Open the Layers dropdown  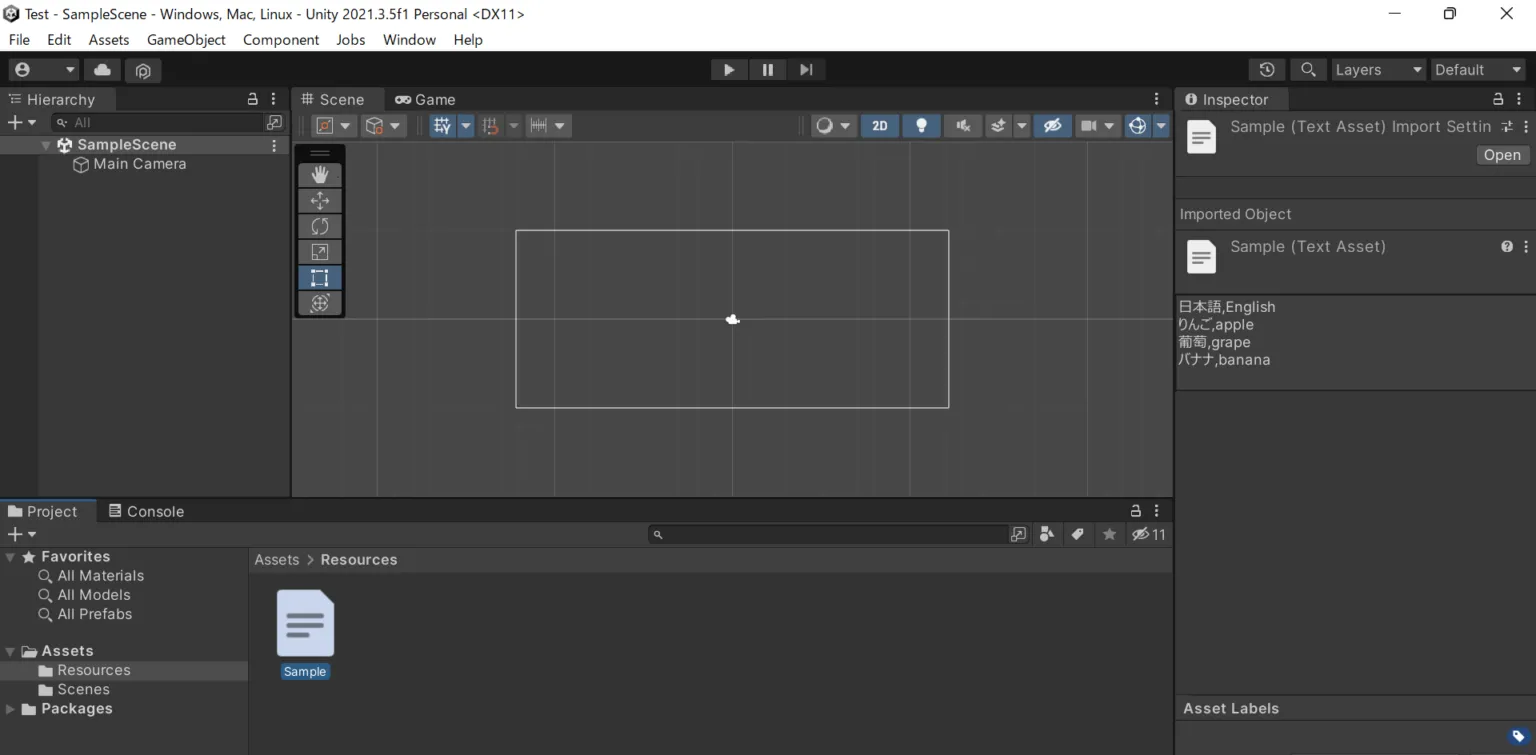(x=1378, y=70)
